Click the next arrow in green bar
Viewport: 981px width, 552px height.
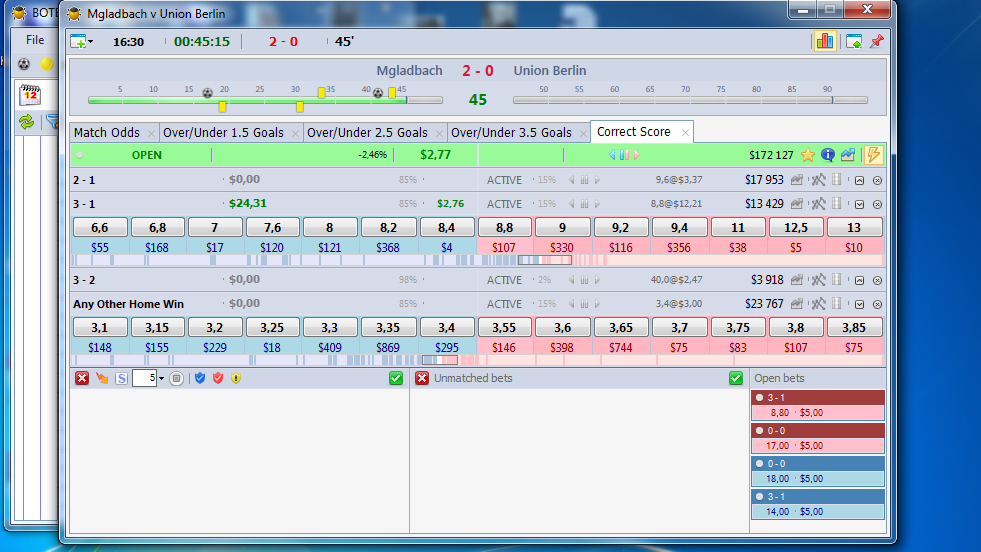point(636,155)
